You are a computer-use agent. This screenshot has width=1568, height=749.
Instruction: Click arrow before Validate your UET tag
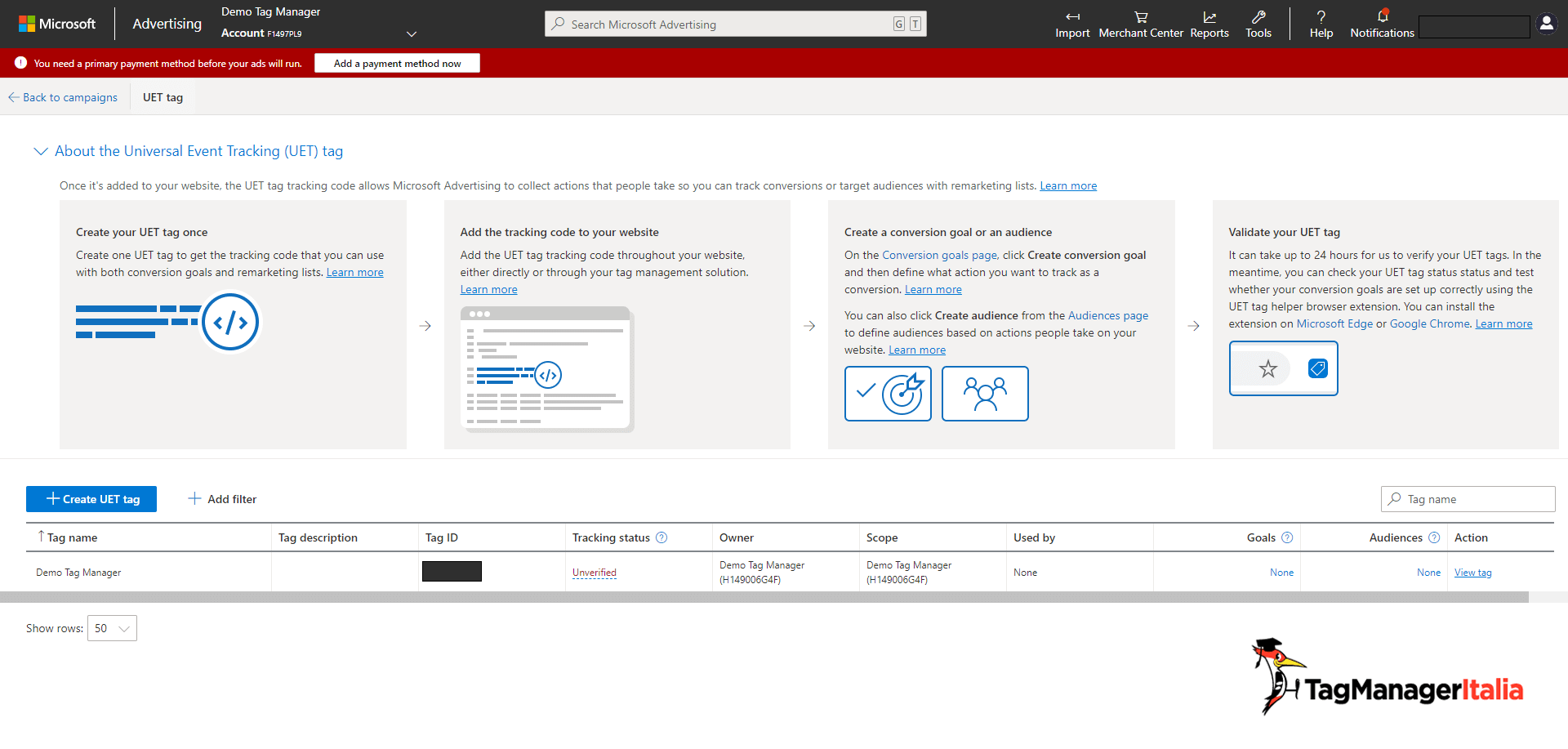pyautogui.click(x=1194, y=326)
